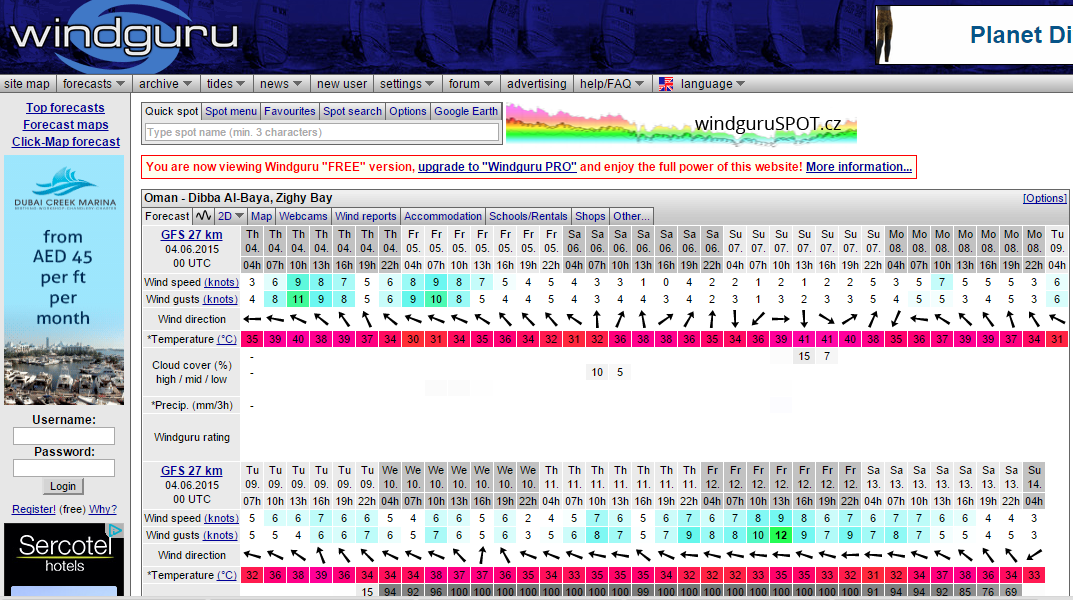The image size is (1073, 600).
Task: Open the Options tab in spot selector
Action: [407, 112]
